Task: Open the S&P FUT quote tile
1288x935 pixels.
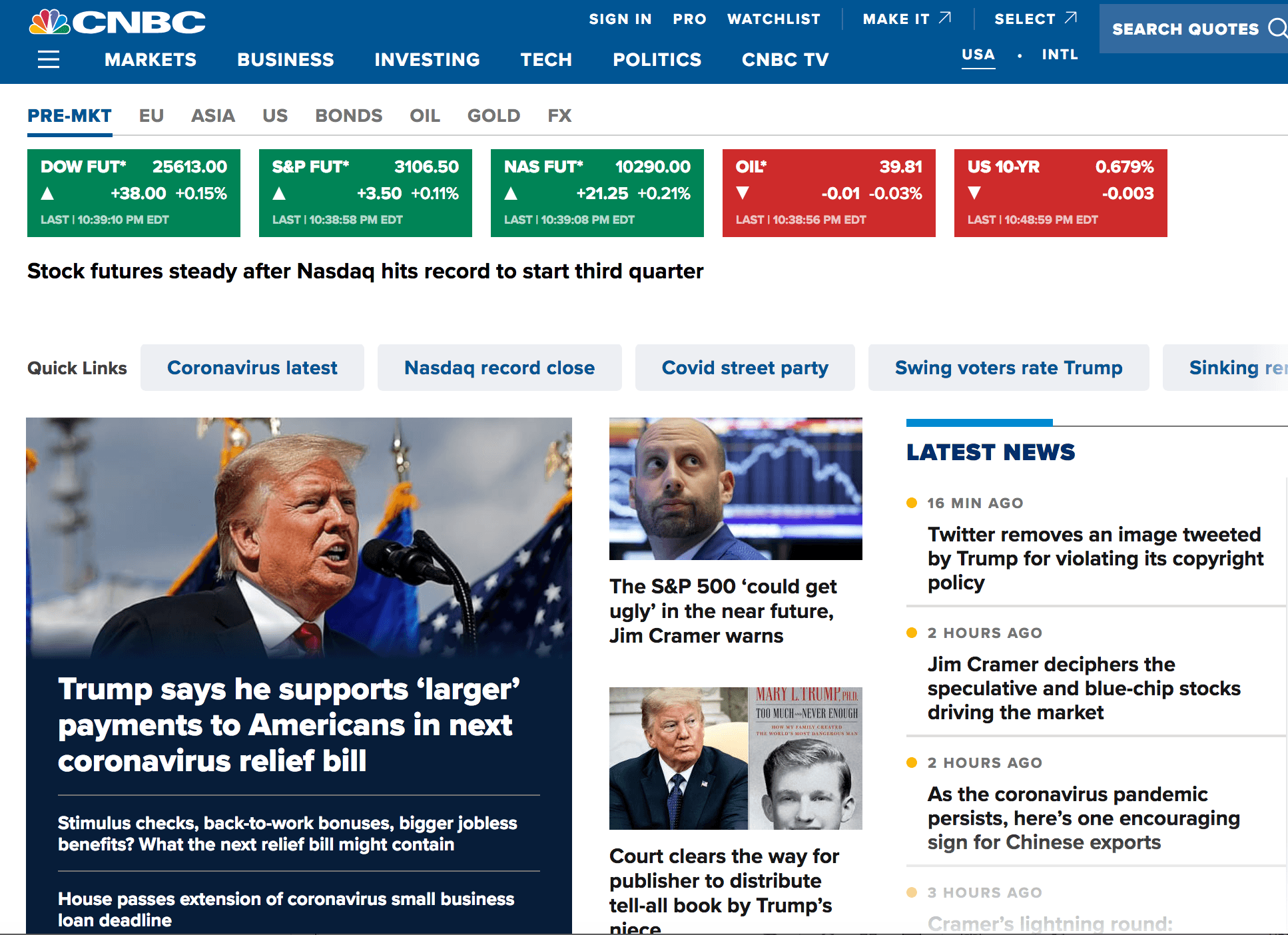Action: pos(366,193)
